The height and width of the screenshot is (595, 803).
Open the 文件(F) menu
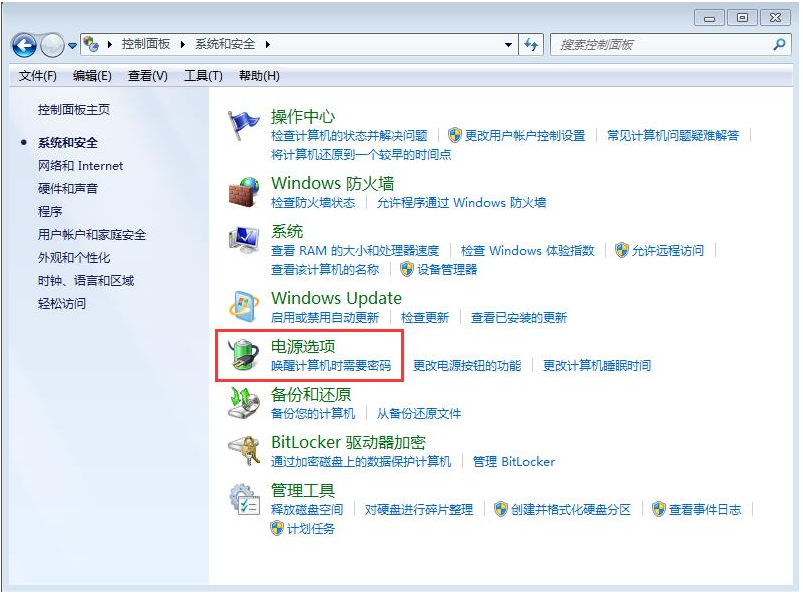[38, 76]
